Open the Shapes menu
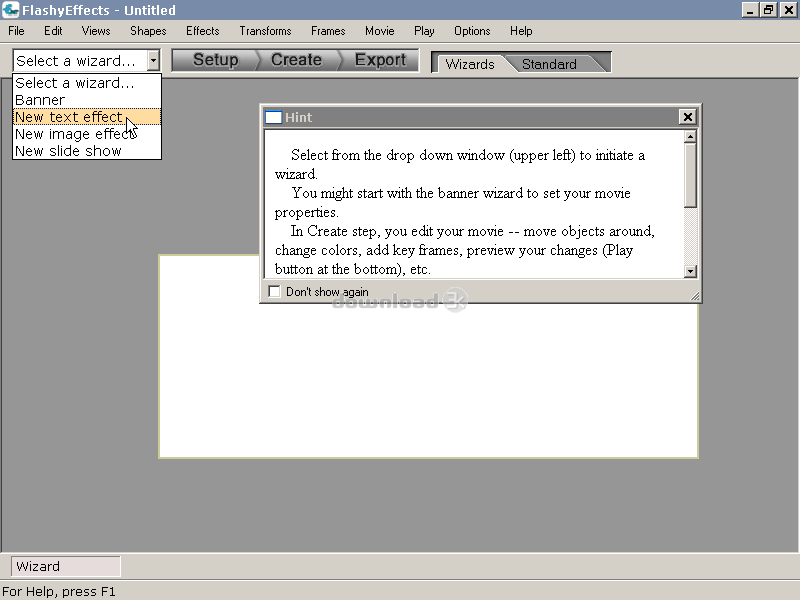This screenshot has height=600, width=800. point(148,31)
